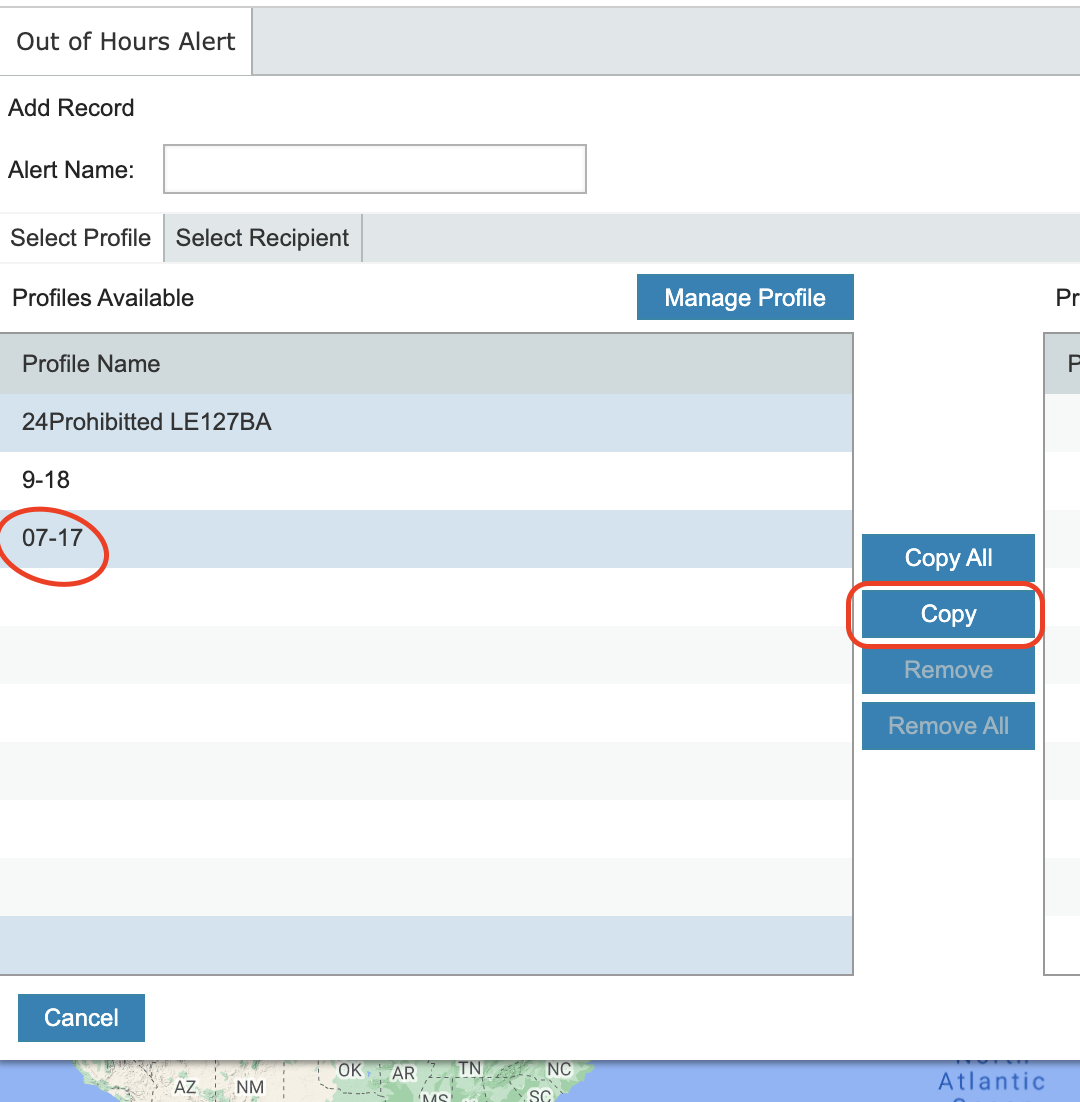Click the Atlantic label on the map
The width and height of the screenshot is (1080, 1102).
point(991,1081)
